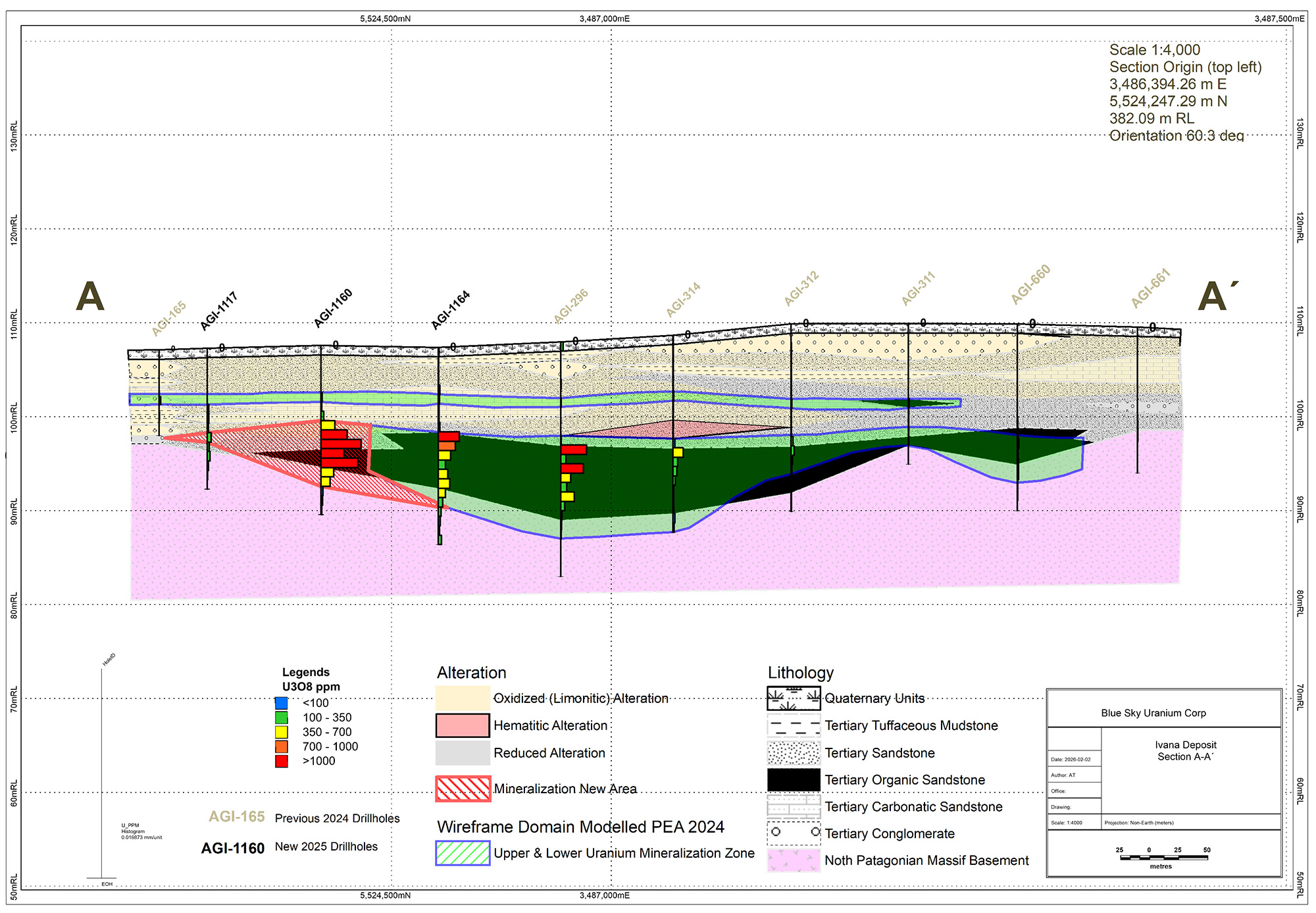Click the Blue Sky Uranium Corp title

coord(1153,713)
